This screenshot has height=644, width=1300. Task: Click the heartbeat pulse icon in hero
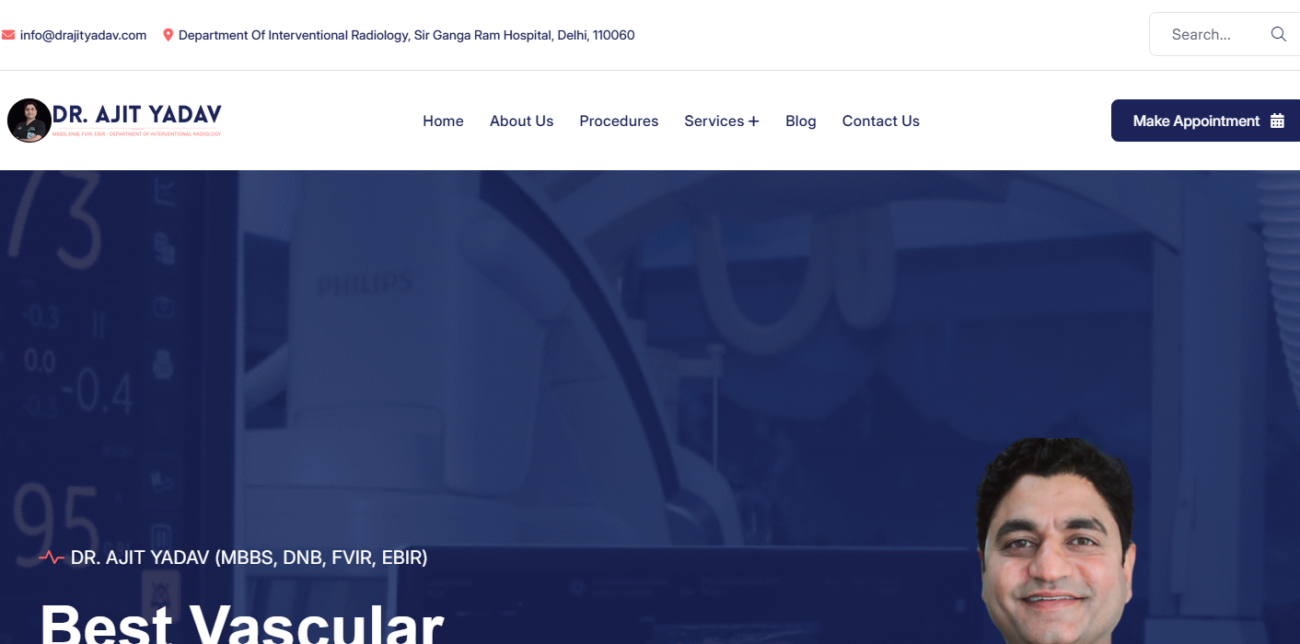pos(52,558)
